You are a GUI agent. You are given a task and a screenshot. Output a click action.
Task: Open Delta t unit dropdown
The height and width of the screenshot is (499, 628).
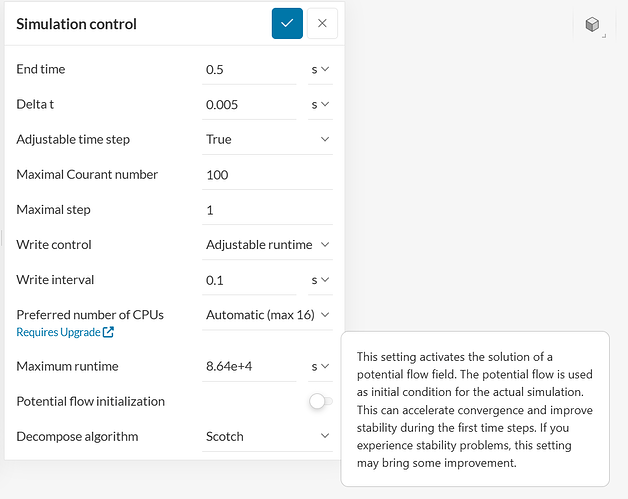pyautogui.click(x=320, y=104)
